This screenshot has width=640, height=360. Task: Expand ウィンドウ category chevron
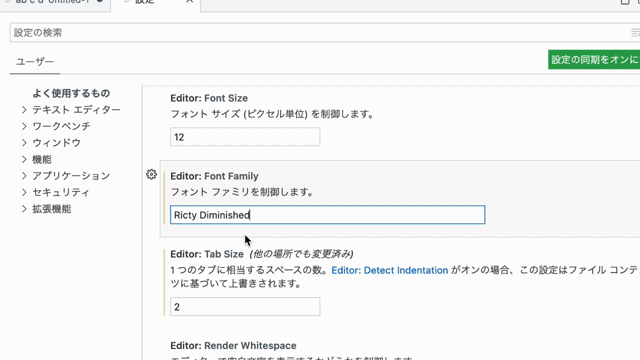point(24,143)
